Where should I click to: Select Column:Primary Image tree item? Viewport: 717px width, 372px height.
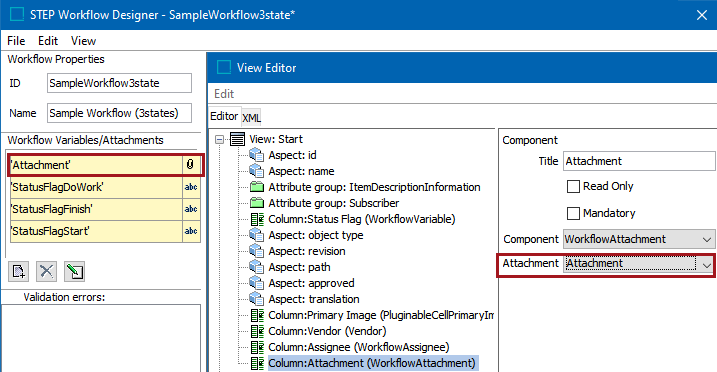381,315
